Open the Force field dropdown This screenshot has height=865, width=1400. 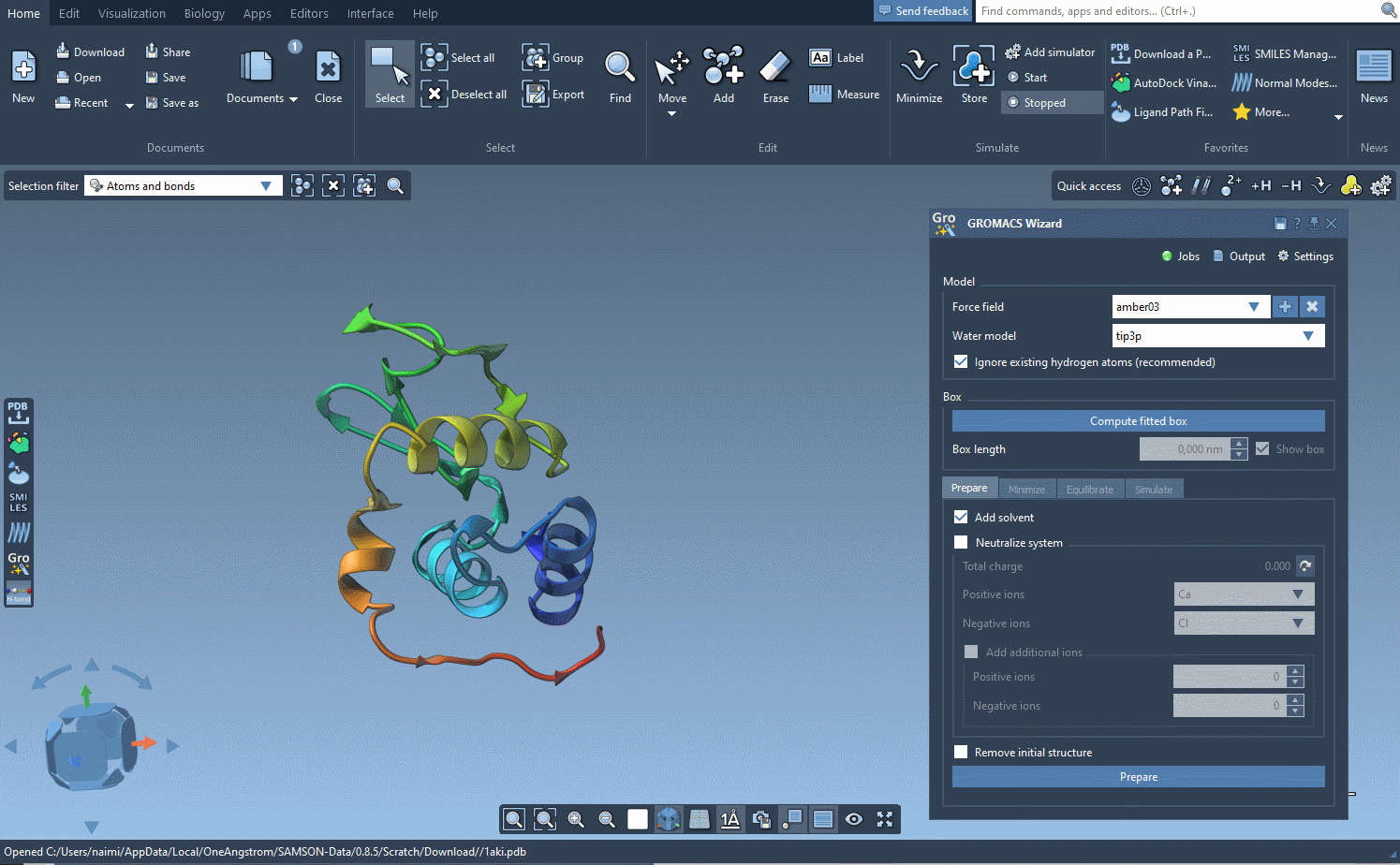(x=1190, y=307)
